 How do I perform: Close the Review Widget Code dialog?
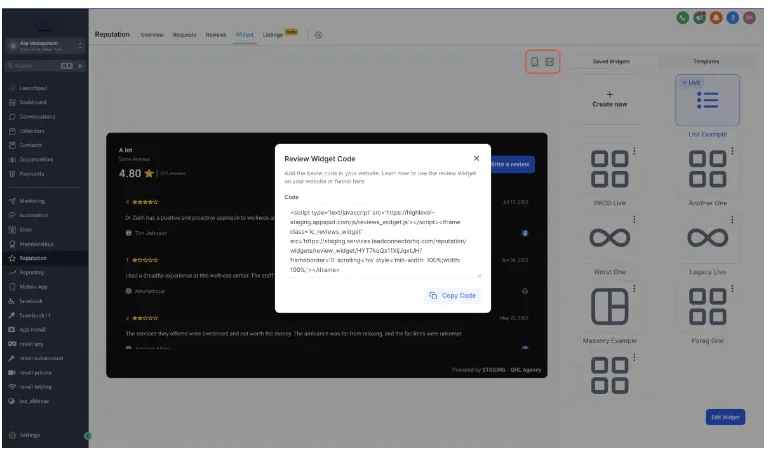[x=476, y=158]
